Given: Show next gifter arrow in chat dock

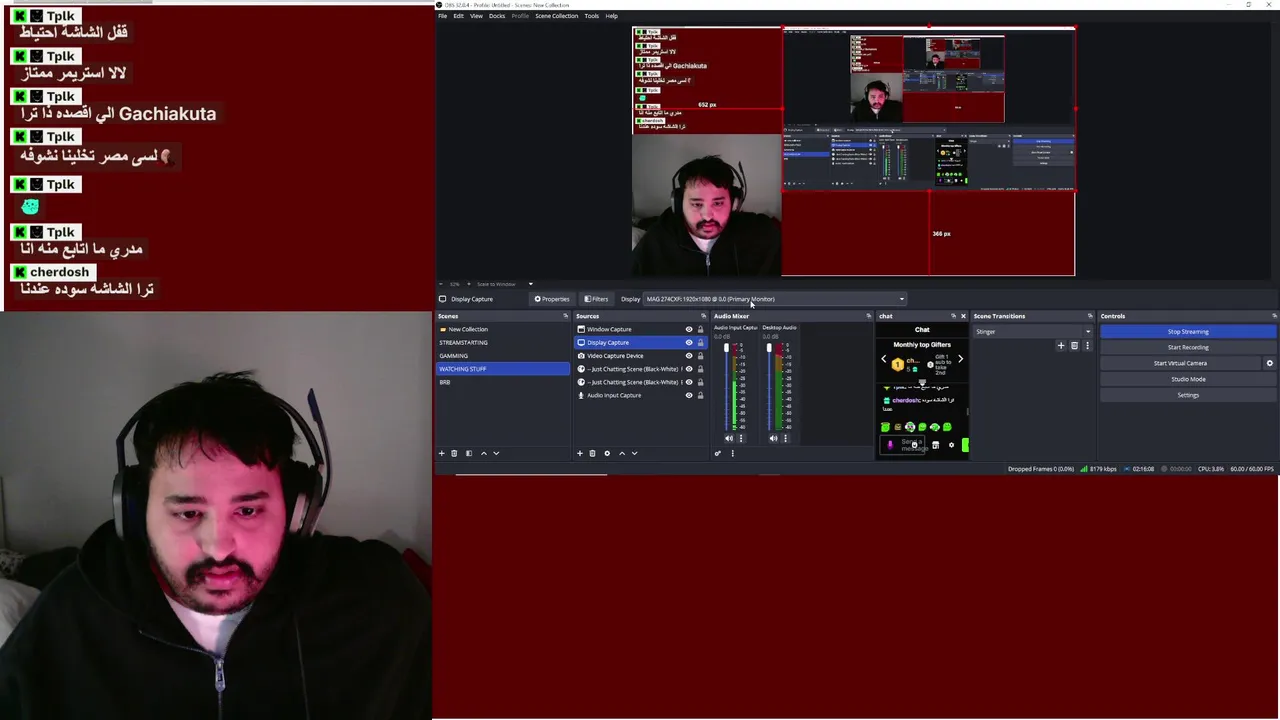Looking at the screenshot, I should (x=960, y=359).
